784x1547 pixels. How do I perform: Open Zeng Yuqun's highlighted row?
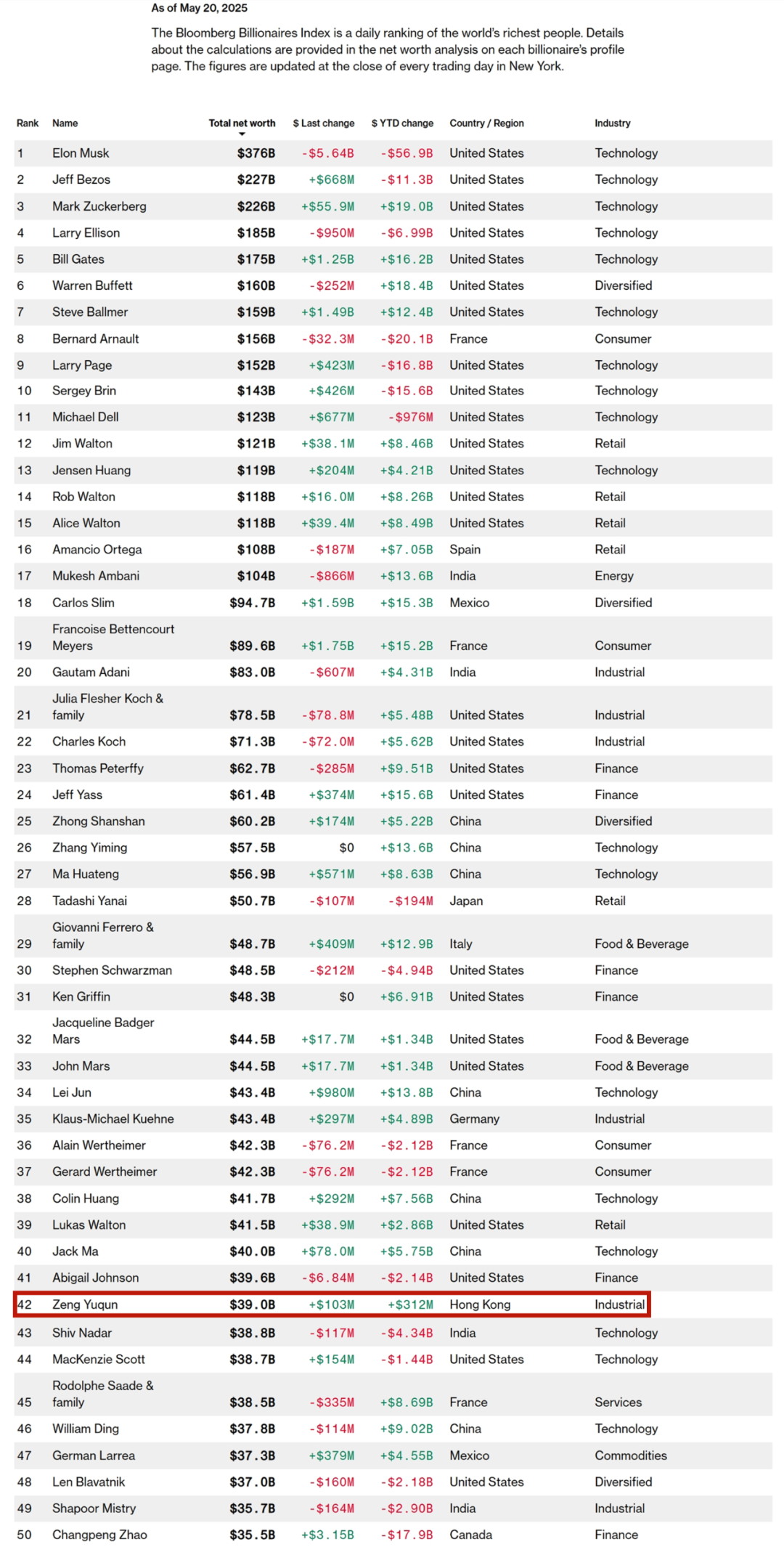[332, 1304]
